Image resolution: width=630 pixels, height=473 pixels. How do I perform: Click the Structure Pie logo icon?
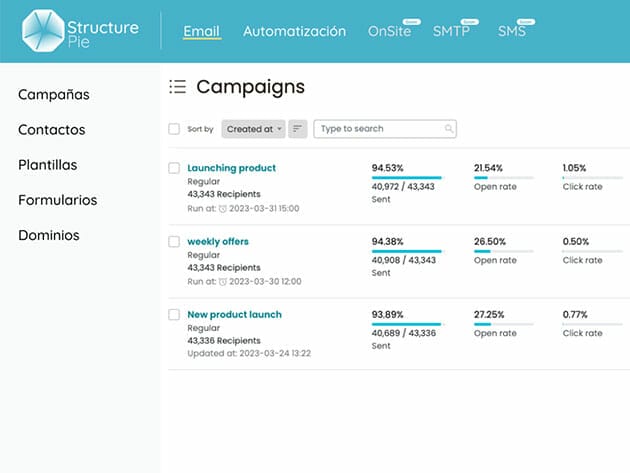pos(43,31)
